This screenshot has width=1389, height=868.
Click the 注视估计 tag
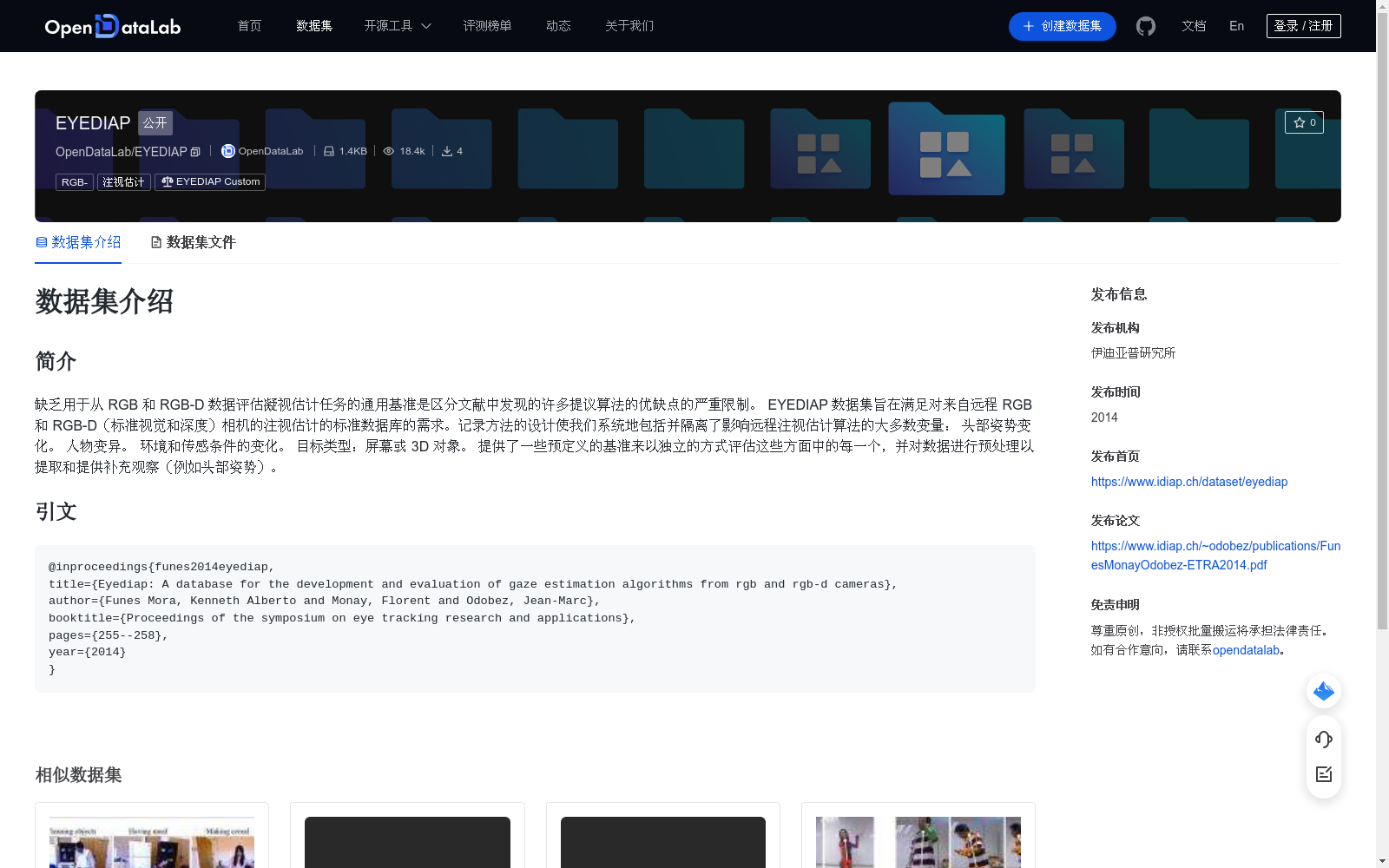click(123, 182)
